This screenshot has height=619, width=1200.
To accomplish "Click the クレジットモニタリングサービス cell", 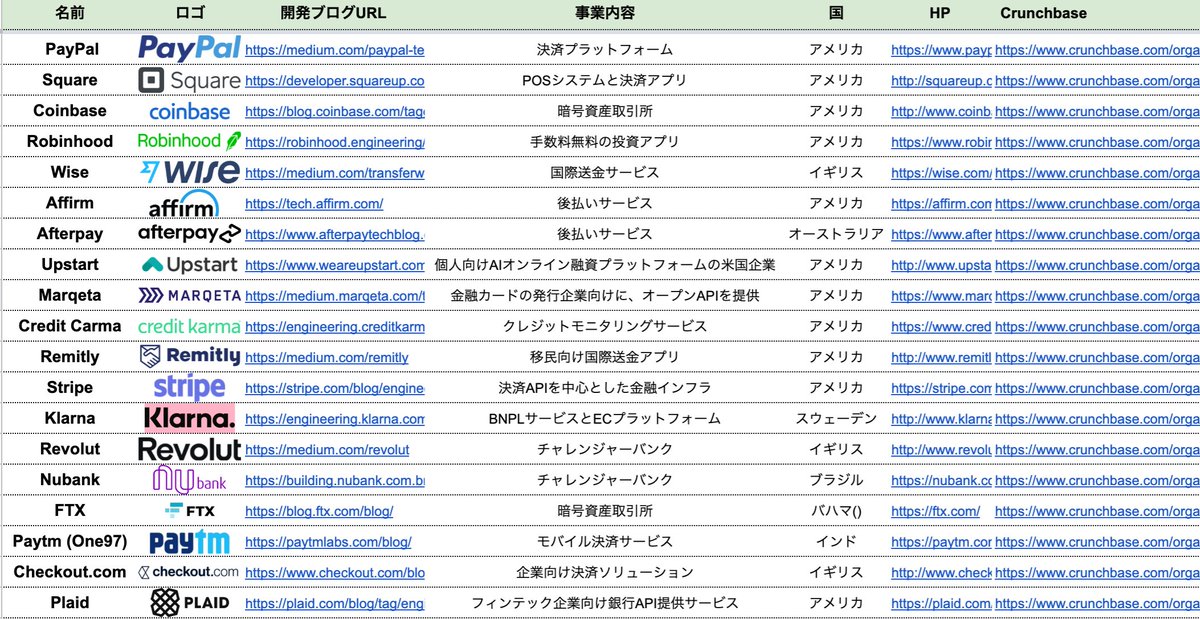I will [605, 326].
